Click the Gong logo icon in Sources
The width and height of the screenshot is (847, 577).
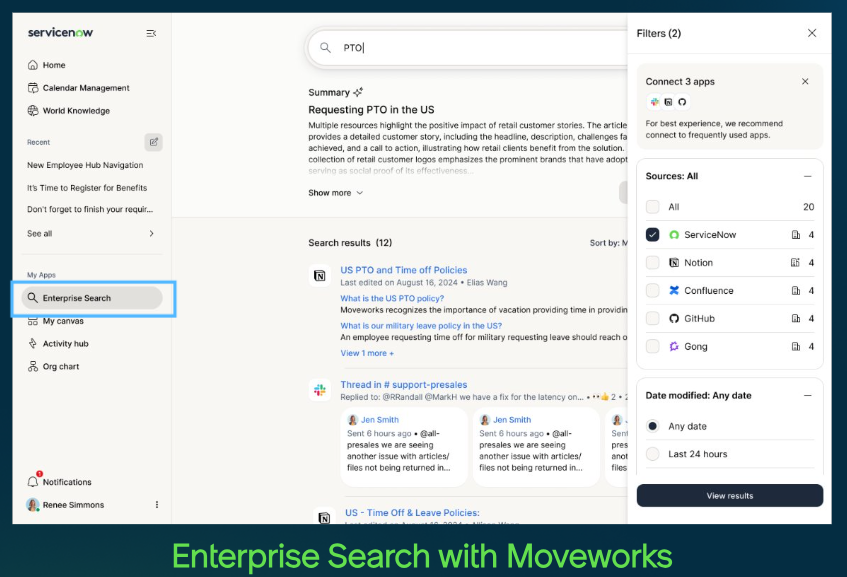pos(674,346)
